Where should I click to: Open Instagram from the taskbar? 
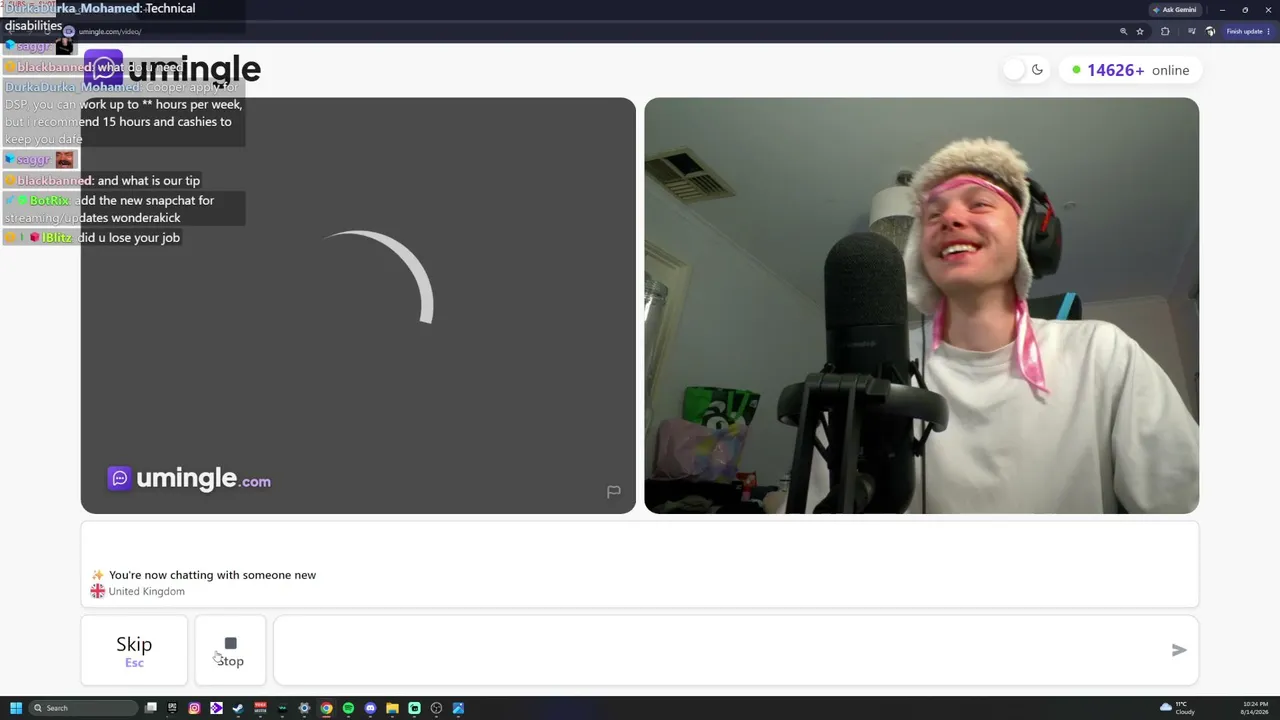194,708
